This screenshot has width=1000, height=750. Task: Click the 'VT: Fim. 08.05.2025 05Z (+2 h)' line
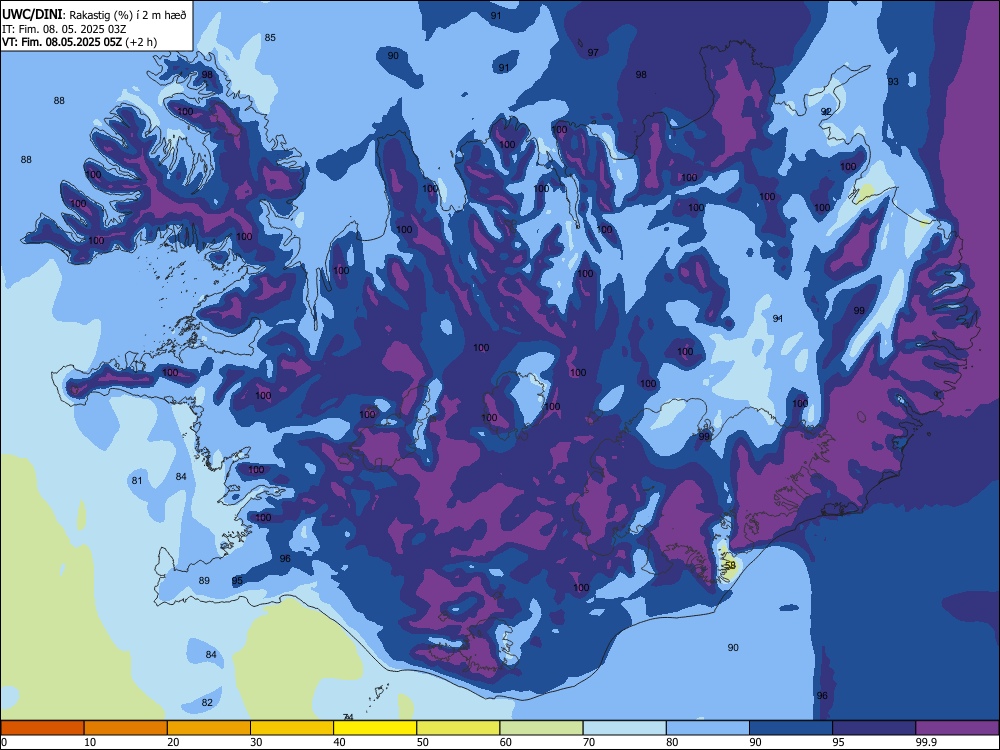click(79, 42)
